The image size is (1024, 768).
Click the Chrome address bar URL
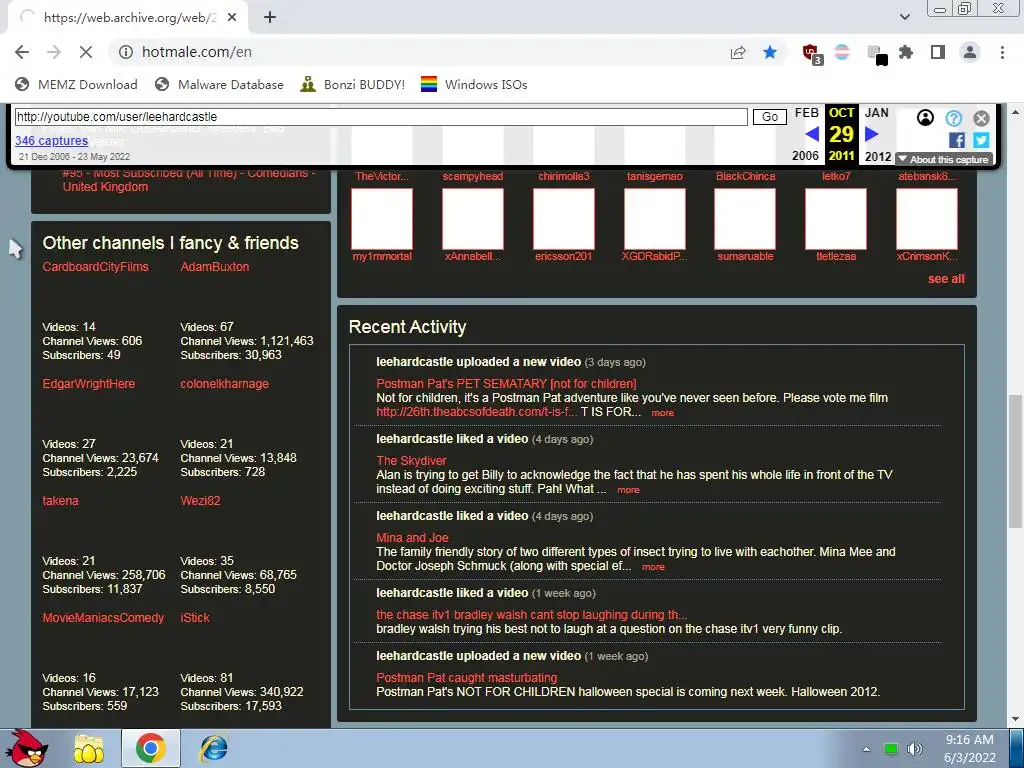(x=197, y=52)
